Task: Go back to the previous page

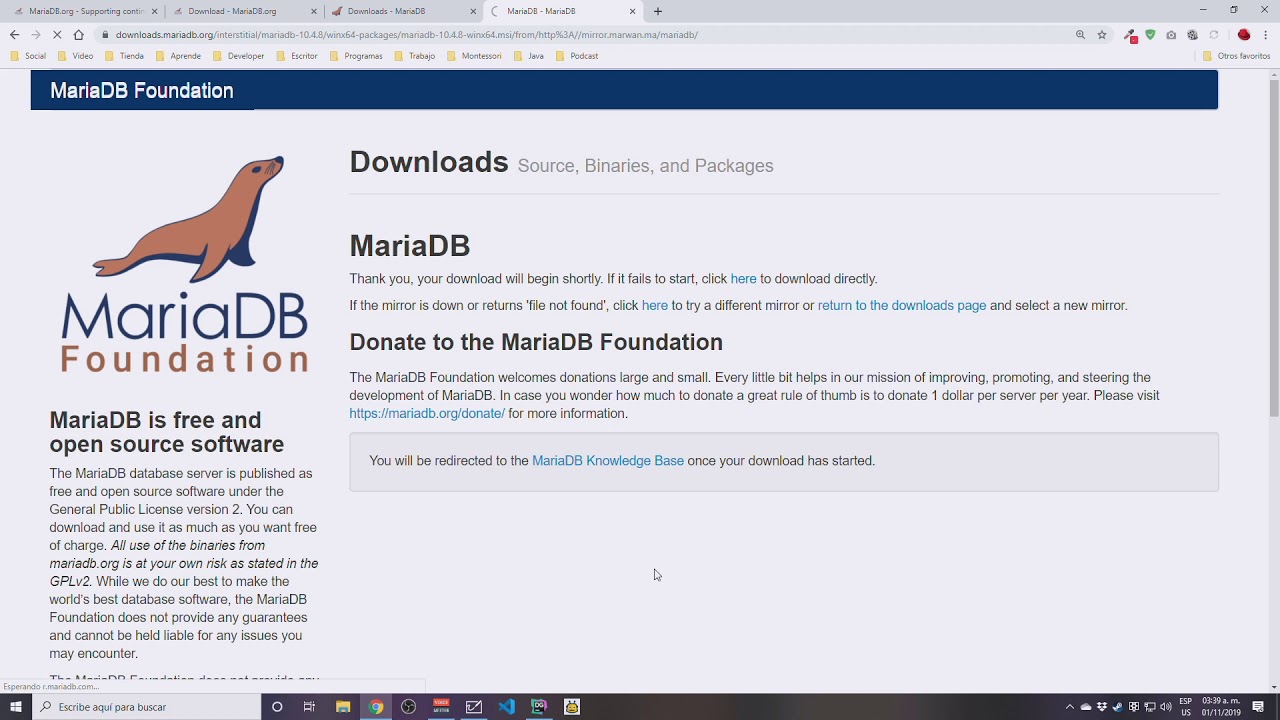Action: [14, 35]
